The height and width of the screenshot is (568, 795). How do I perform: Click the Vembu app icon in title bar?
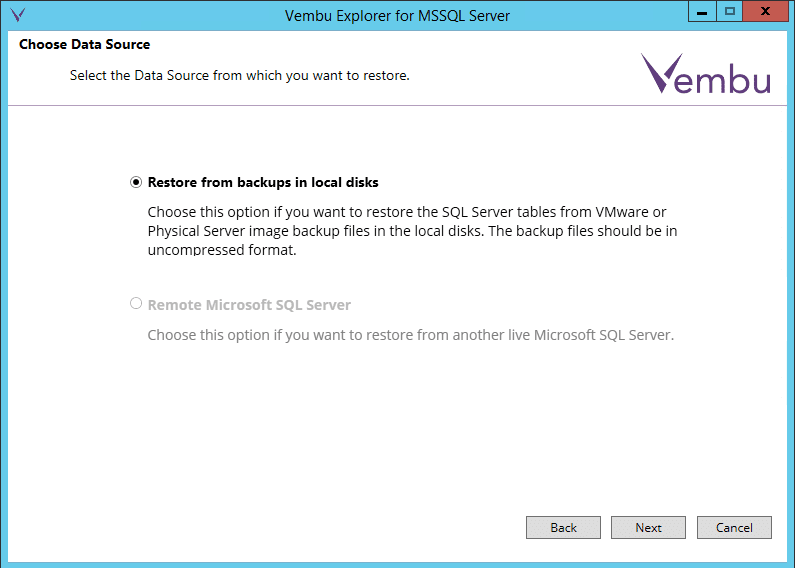tap(16, 16)
